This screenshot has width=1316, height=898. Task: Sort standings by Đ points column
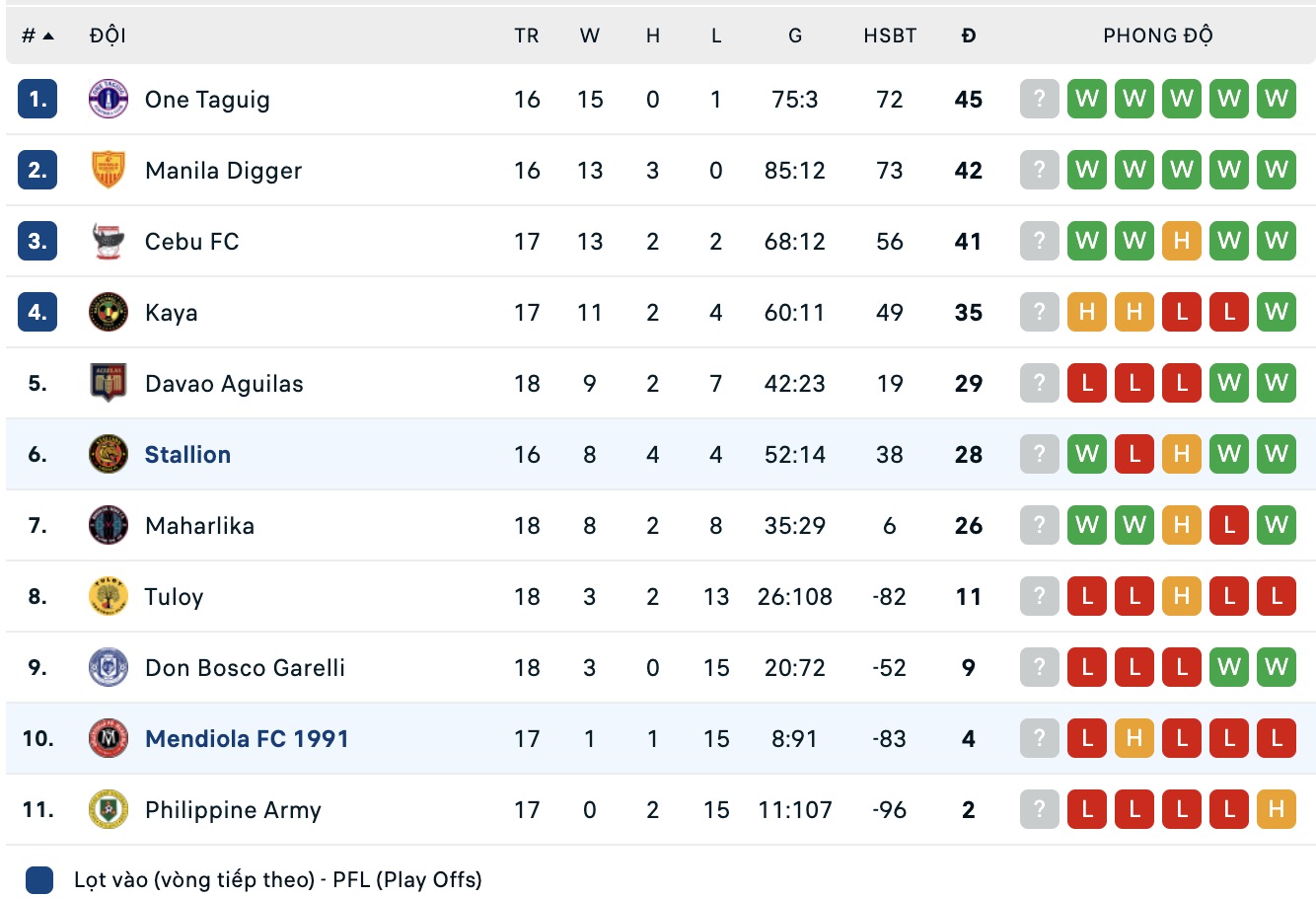click(969, 36)
